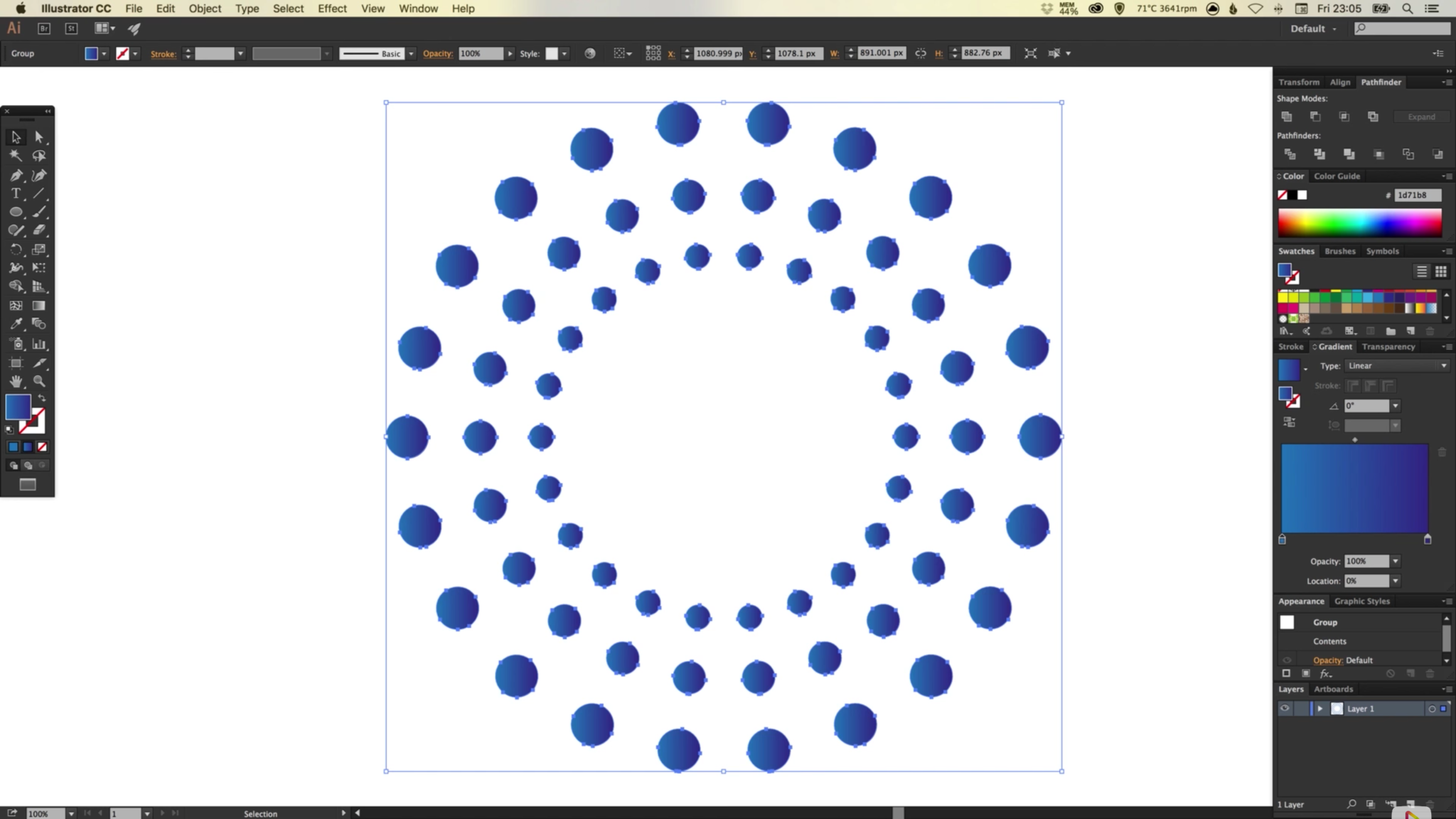Choose the Direct Selection tool
1456x819 pixels.
pos(40,136)
